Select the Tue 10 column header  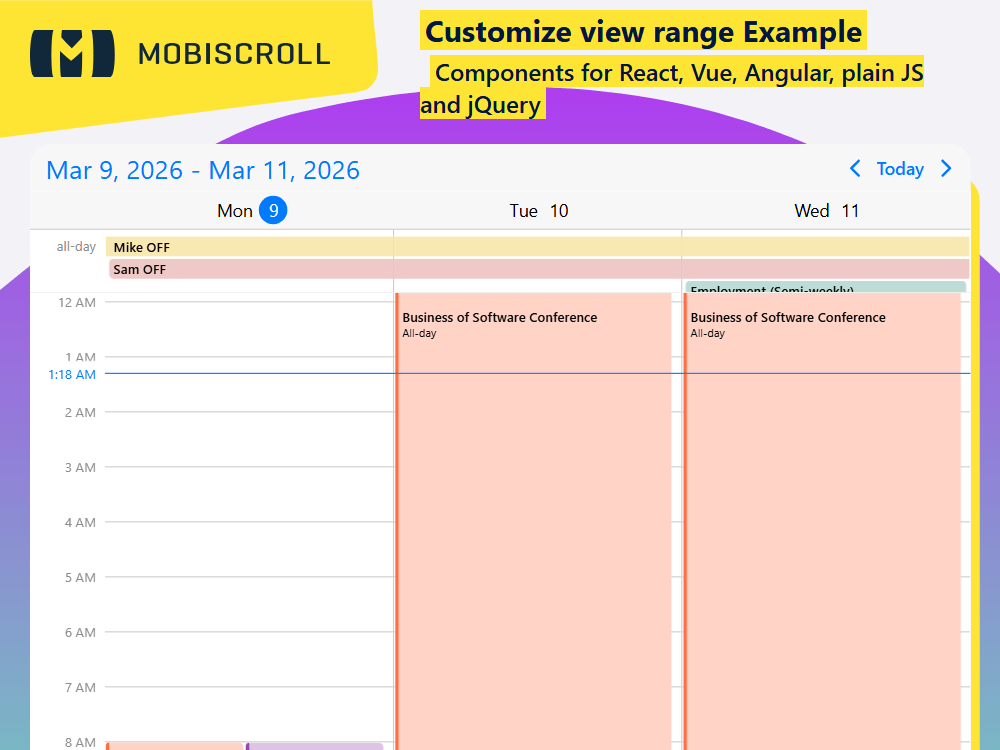tap(536, 210)
